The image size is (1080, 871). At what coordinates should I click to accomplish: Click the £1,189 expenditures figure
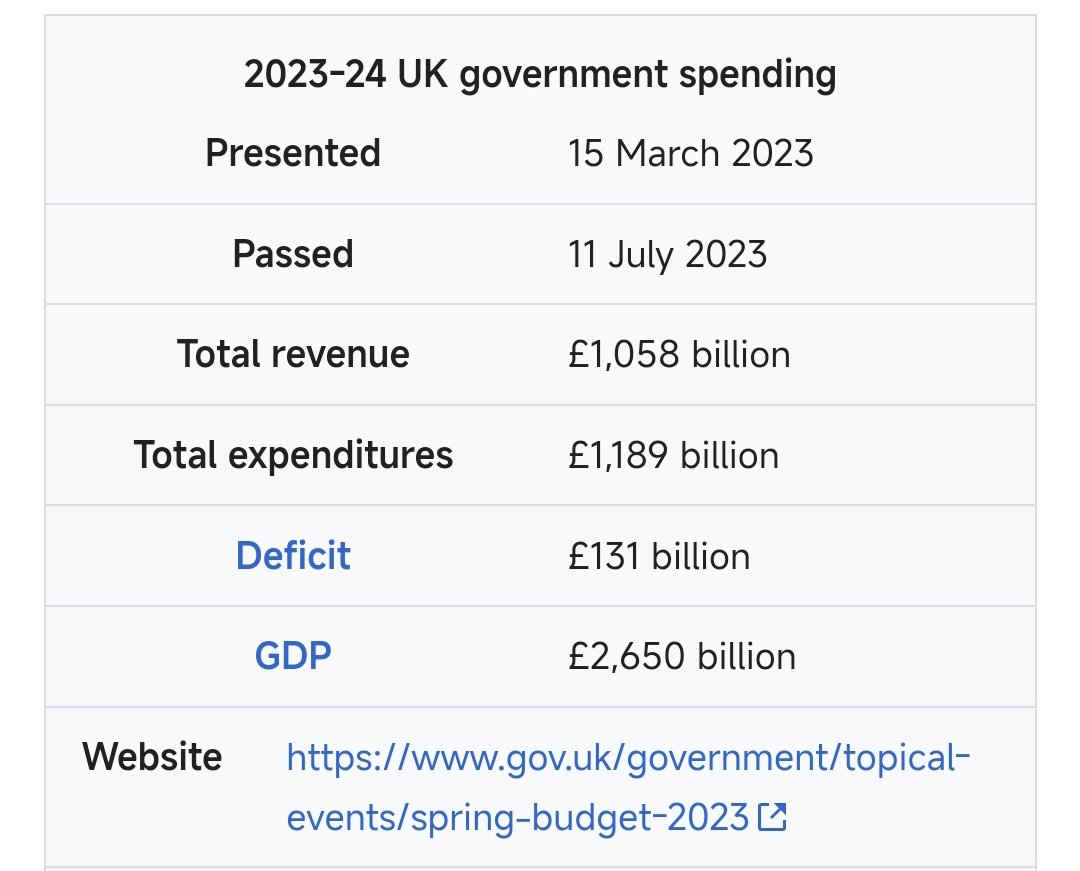pos(619,456)
